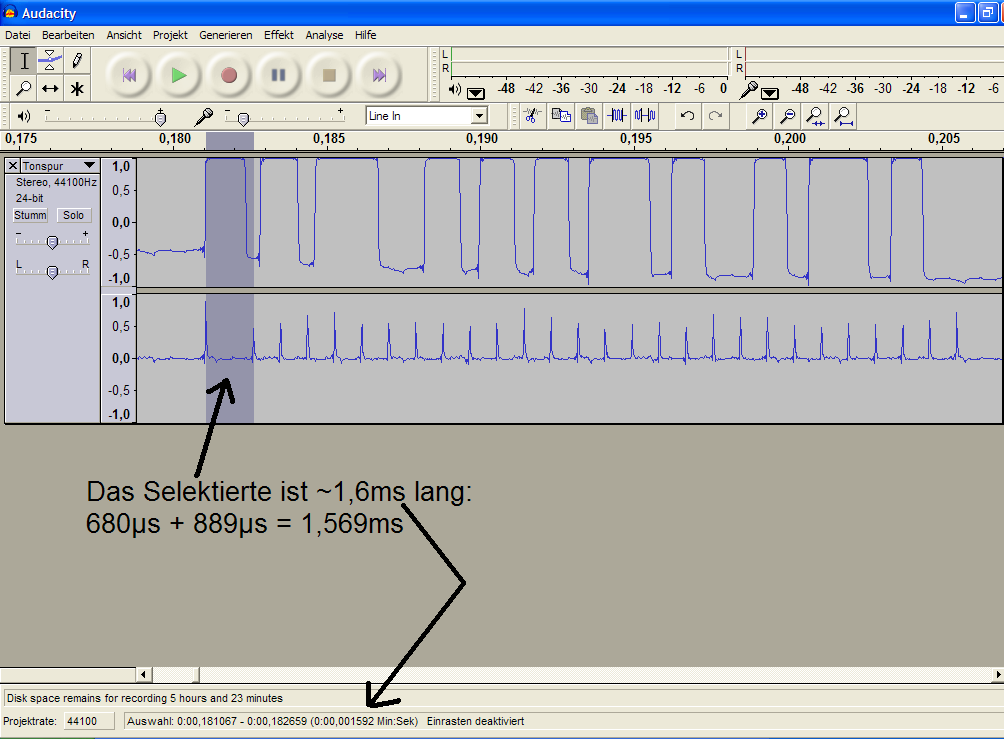Adjust the track pan slider

[53, 270]
